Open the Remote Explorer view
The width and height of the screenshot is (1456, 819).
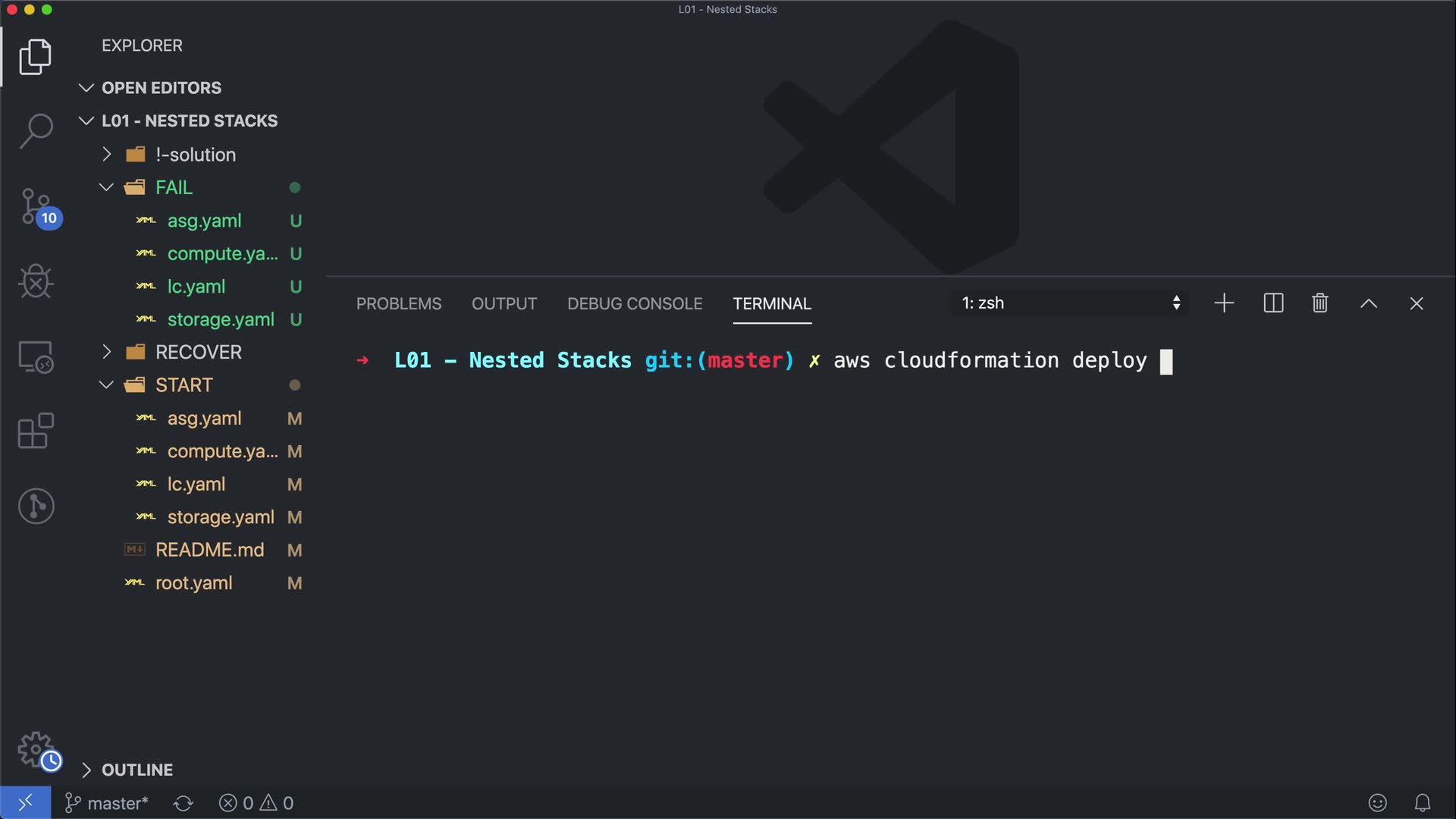tap(36, 356)
